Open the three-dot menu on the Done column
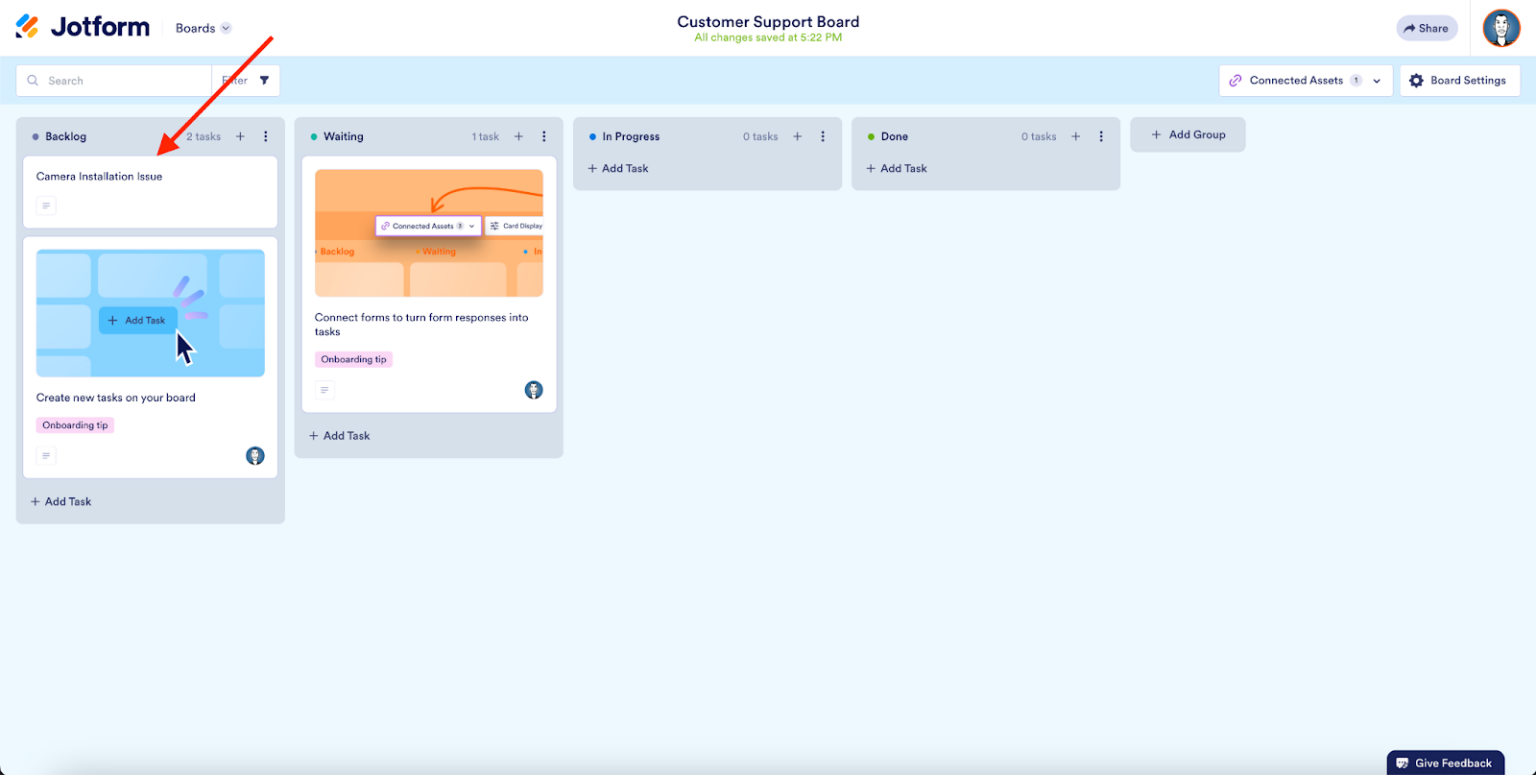The width and height of the screenshot is (1536, 775). point(1101,136)
